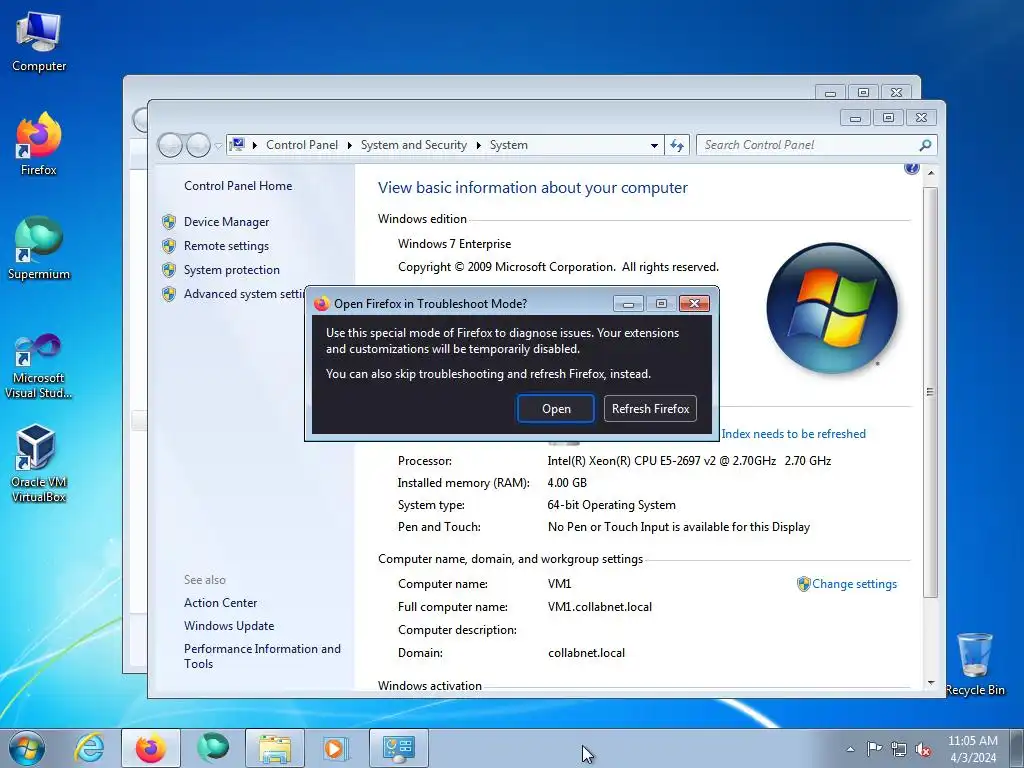The width and height of the screenshot is (1024, 768).
Task: Open the recent pages dropdown arrow
Action: pyautogui.click(x=218, y=146)
